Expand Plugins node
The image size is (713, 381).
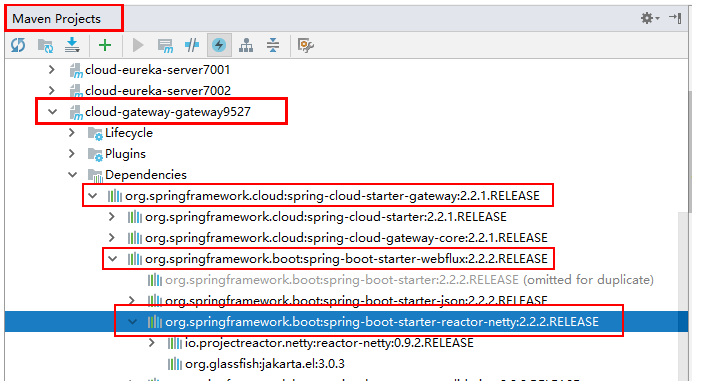(x=72, y=154)
